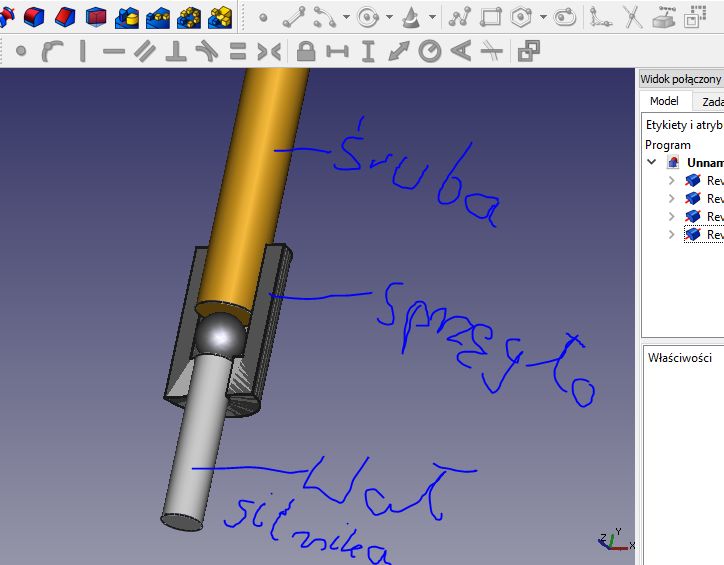Click the 'Widok połączony' panel title

[681, 79]
